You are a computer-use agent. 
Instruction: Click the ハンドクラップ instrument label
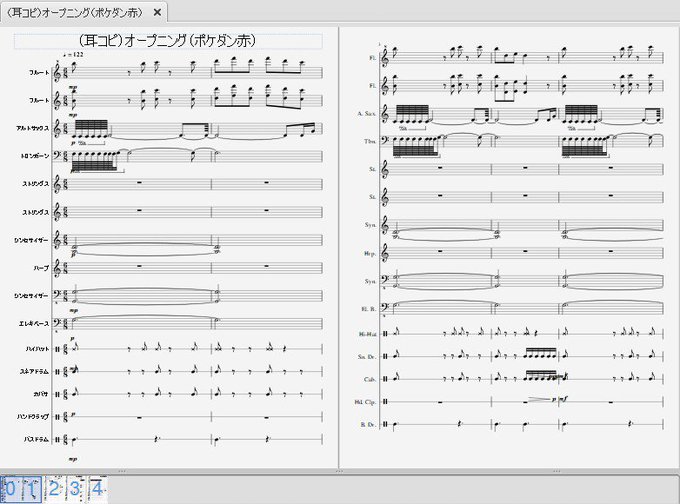pyautogui.click(x=33, y=417)
